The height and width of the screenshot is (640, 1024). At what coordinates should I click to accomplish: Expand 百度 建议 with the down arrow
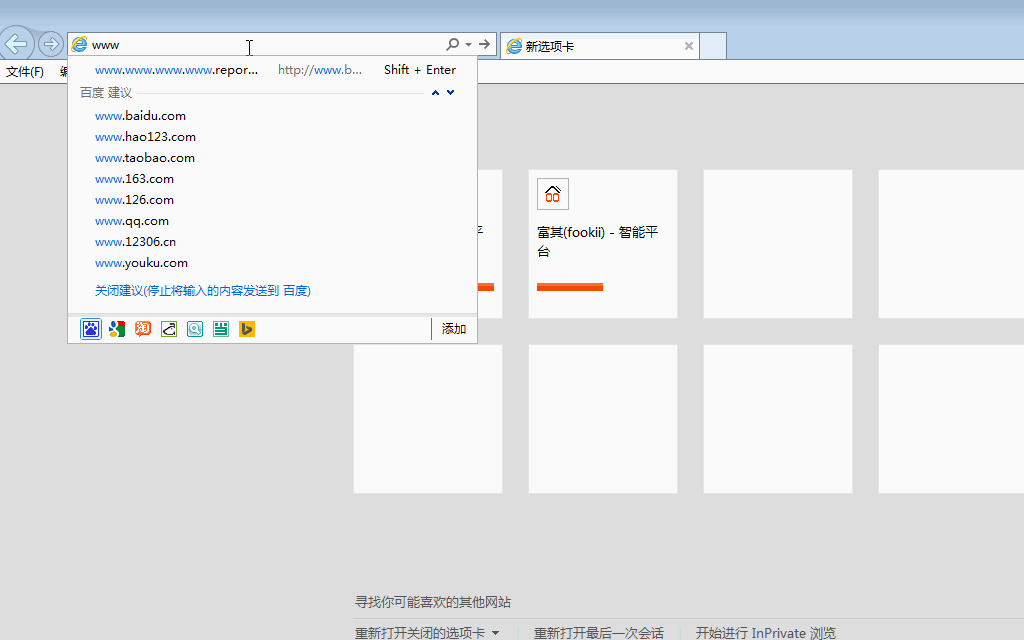(451, 93)
